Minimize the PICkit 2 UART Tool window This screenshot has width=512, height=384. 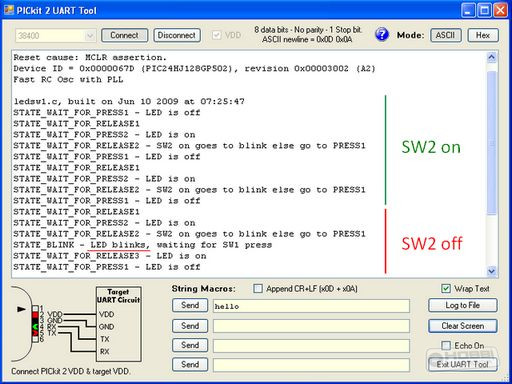tap(468, 10)
